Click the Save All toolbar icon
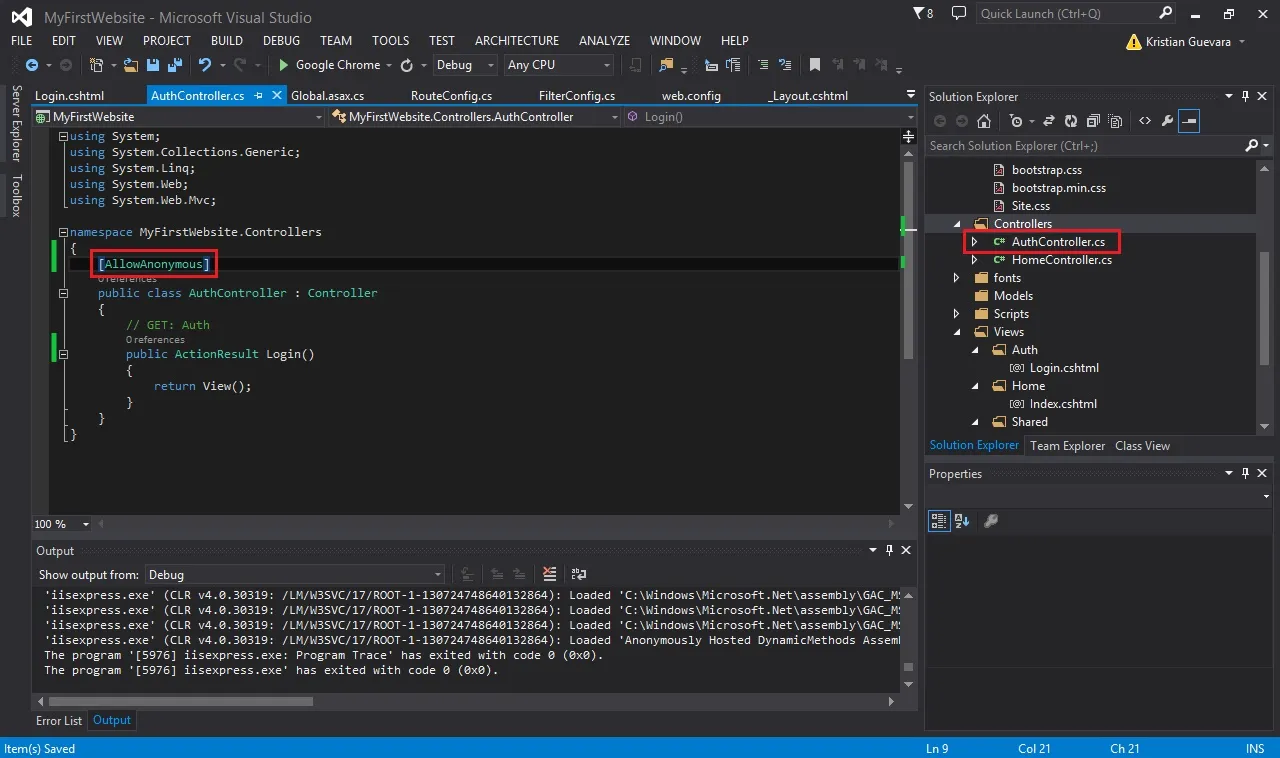 coord(174,65)
